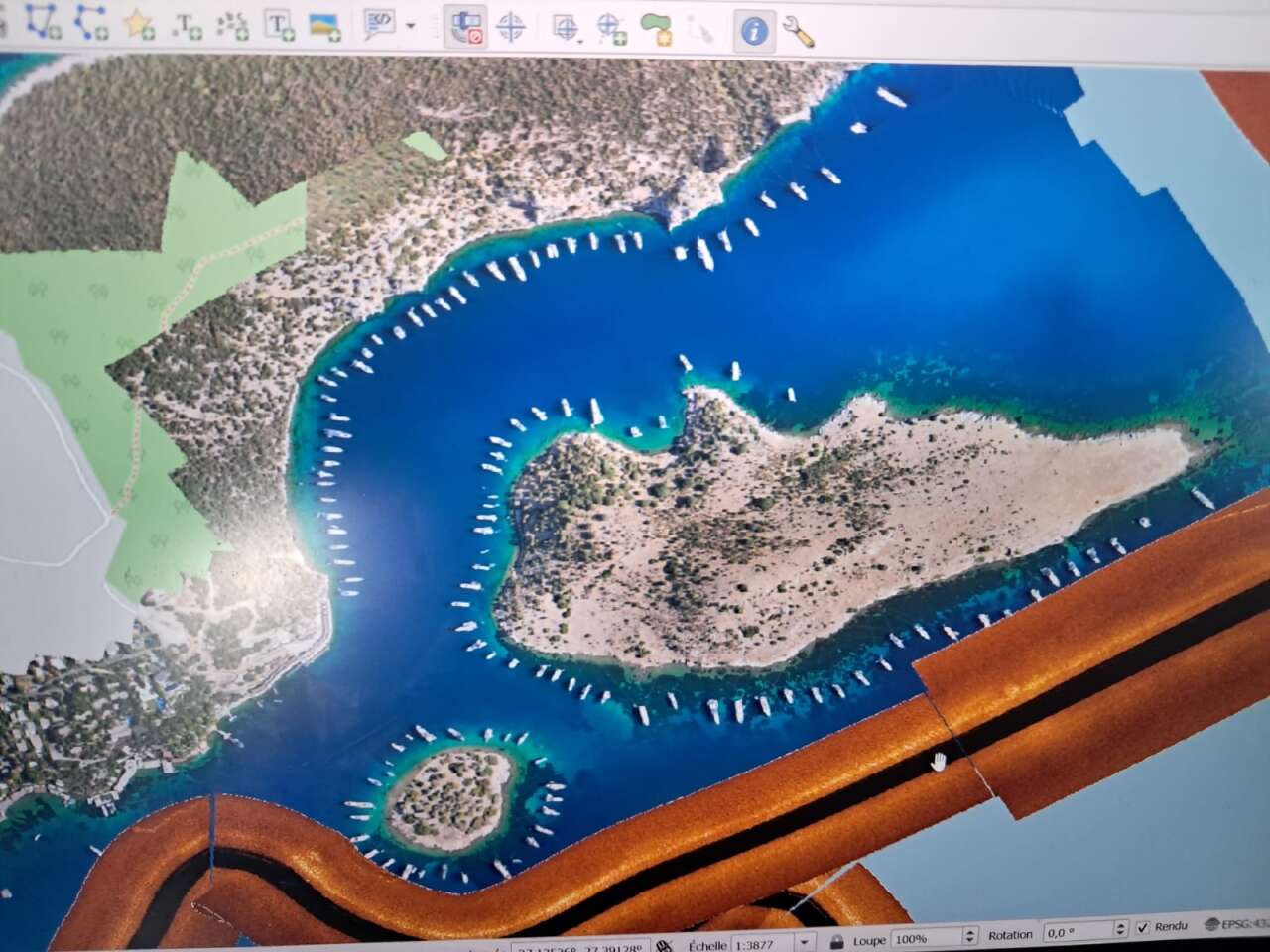Activate the blue Identify Features info tool
Screen dimensions: 1270x952
(753, 31)
